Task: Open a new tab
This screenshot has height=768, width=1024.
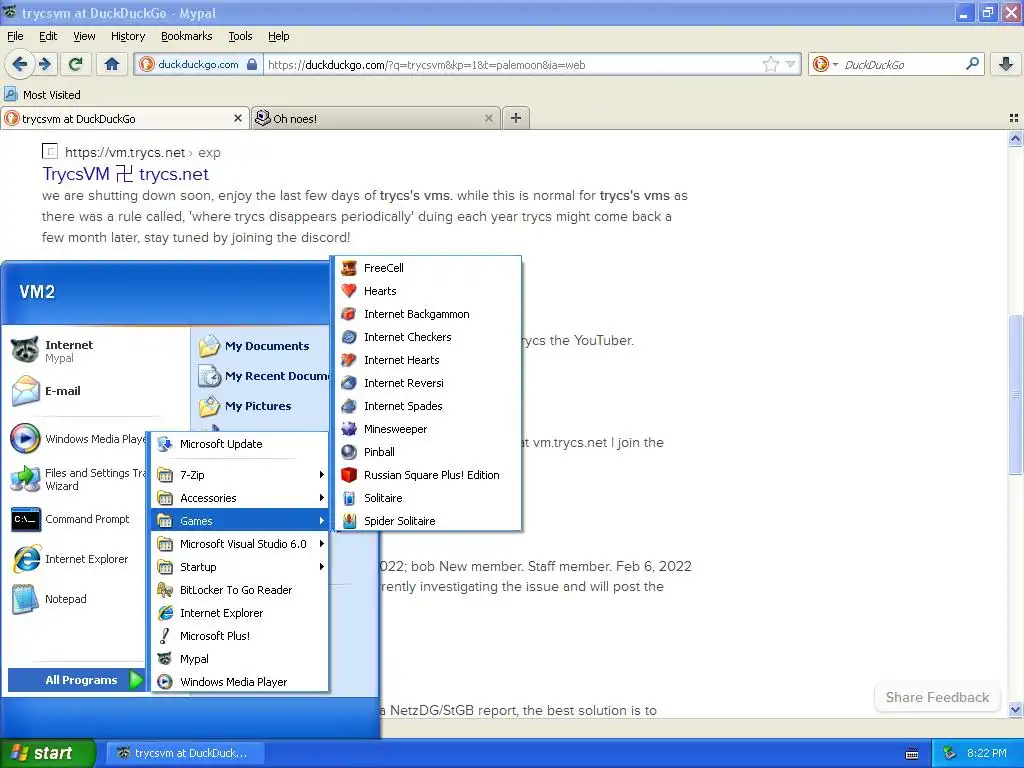Action: 516,118
